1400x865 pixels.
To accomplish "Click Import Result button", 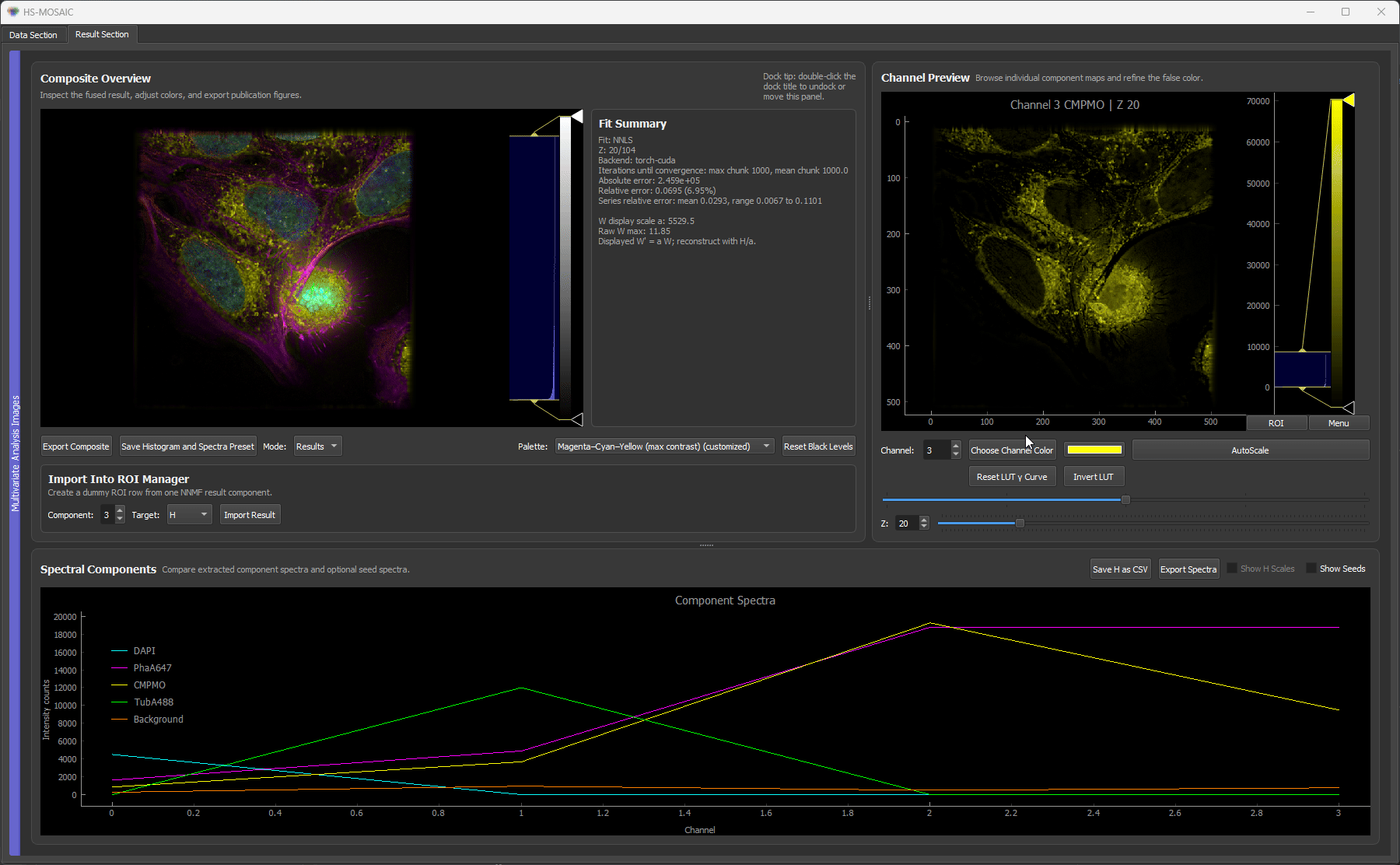I will (250, 515).
